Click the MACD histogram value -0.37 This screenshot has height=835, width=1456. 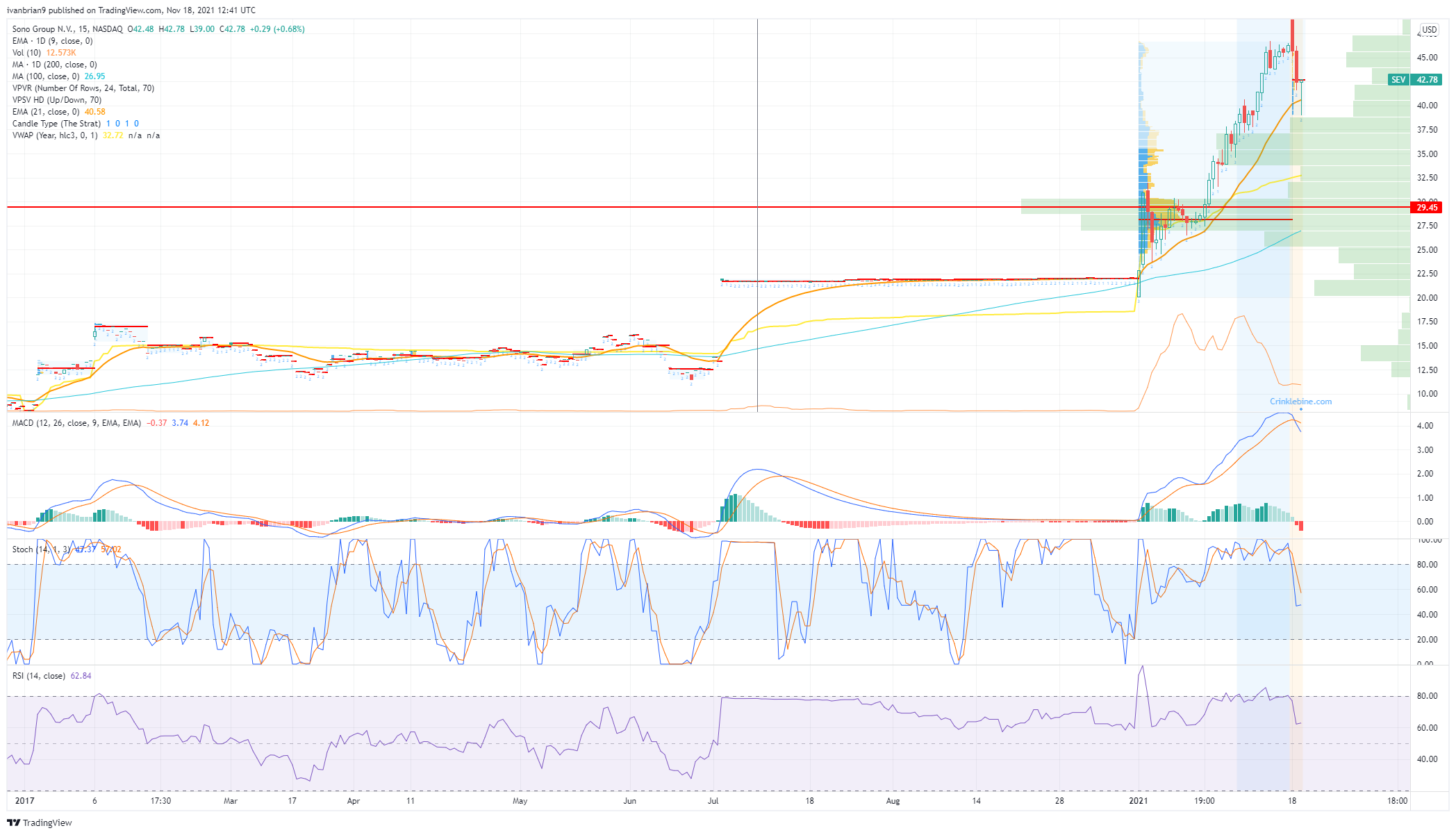click(157, 423)
